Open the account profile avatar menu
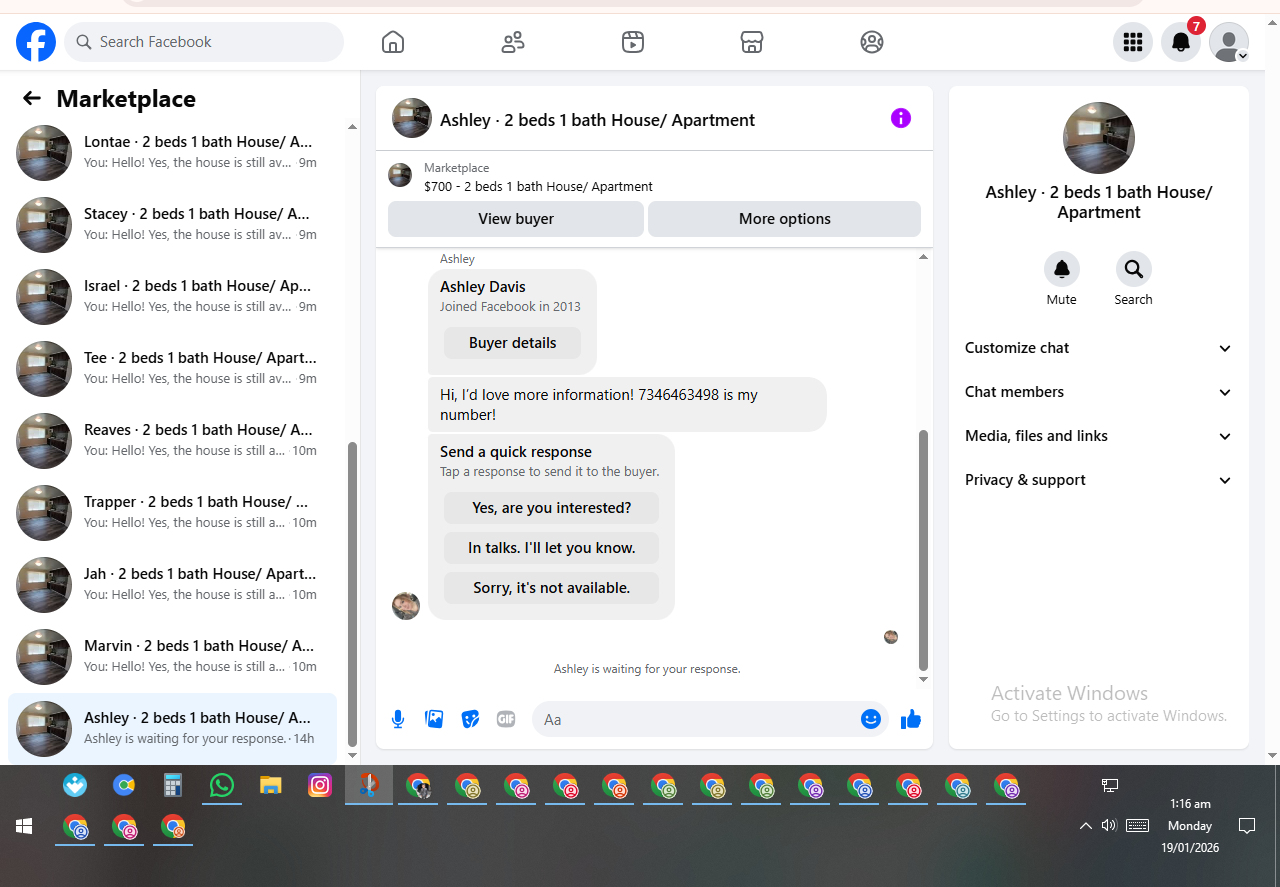1280x887 pixels. click(x=1229, y=42)
